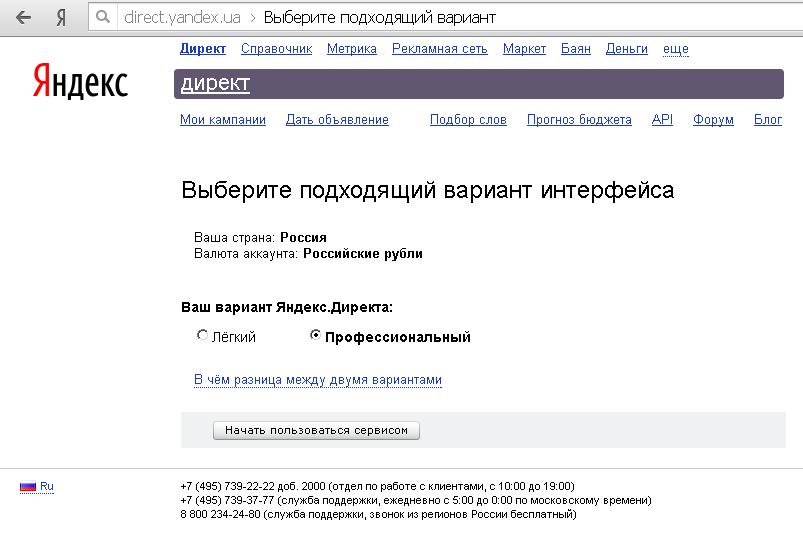Viewport: 803px width, 544px height.
Task: Open the Ru language selector
Action: (x=47, y=486)
